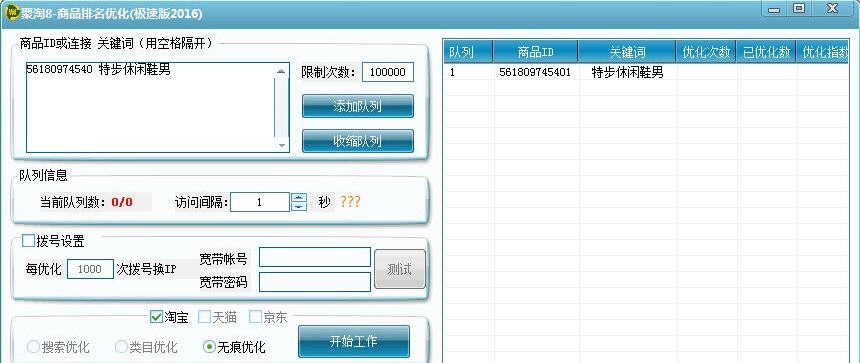Click textarea scrollbar up arrow

(281, 71)
